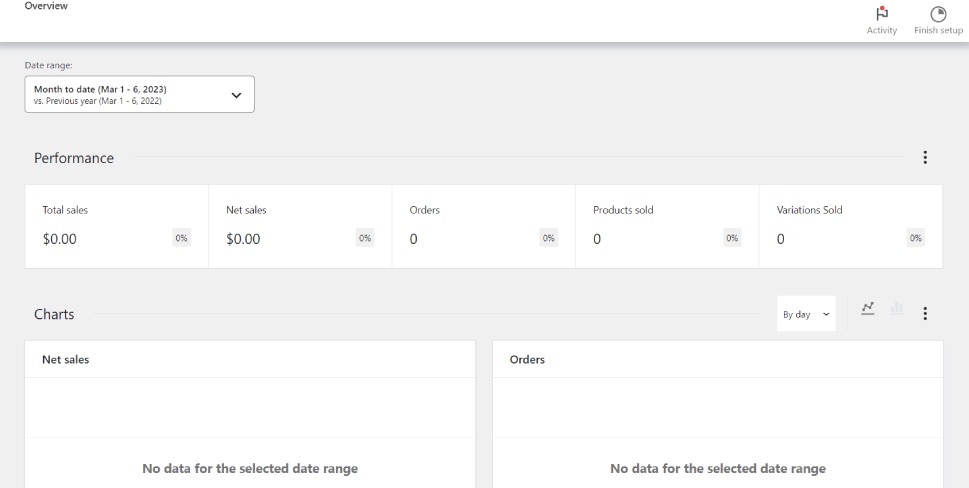Click the 0% badge in Products sold
Viewport: 969px width, 488px height.
tap(732, 238)
